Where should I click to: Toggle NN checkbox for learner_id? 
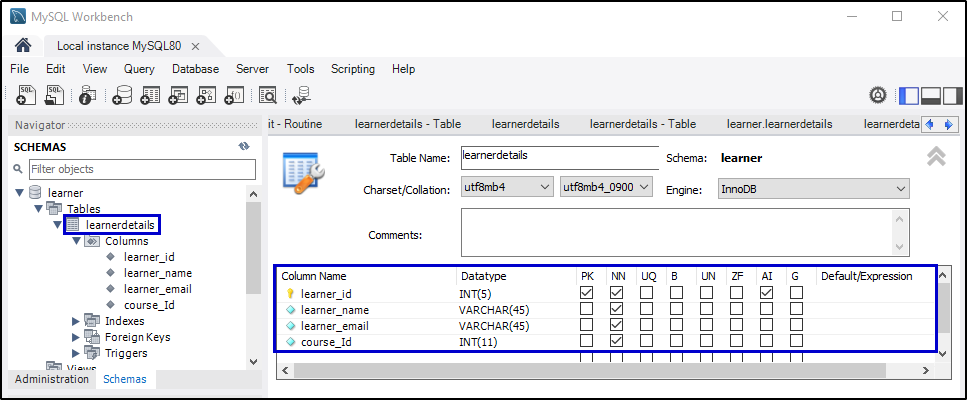point(617,293)
